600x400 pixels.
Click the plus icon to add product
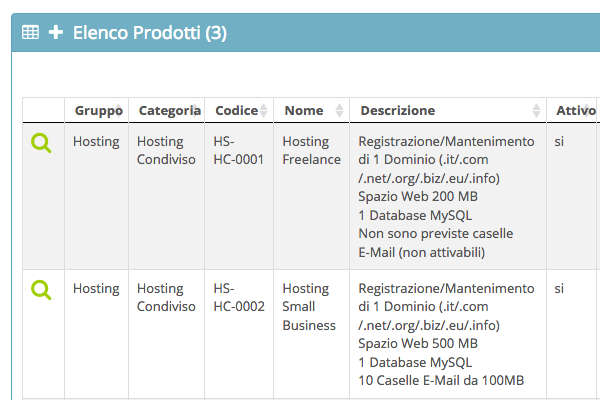point(56,32)
